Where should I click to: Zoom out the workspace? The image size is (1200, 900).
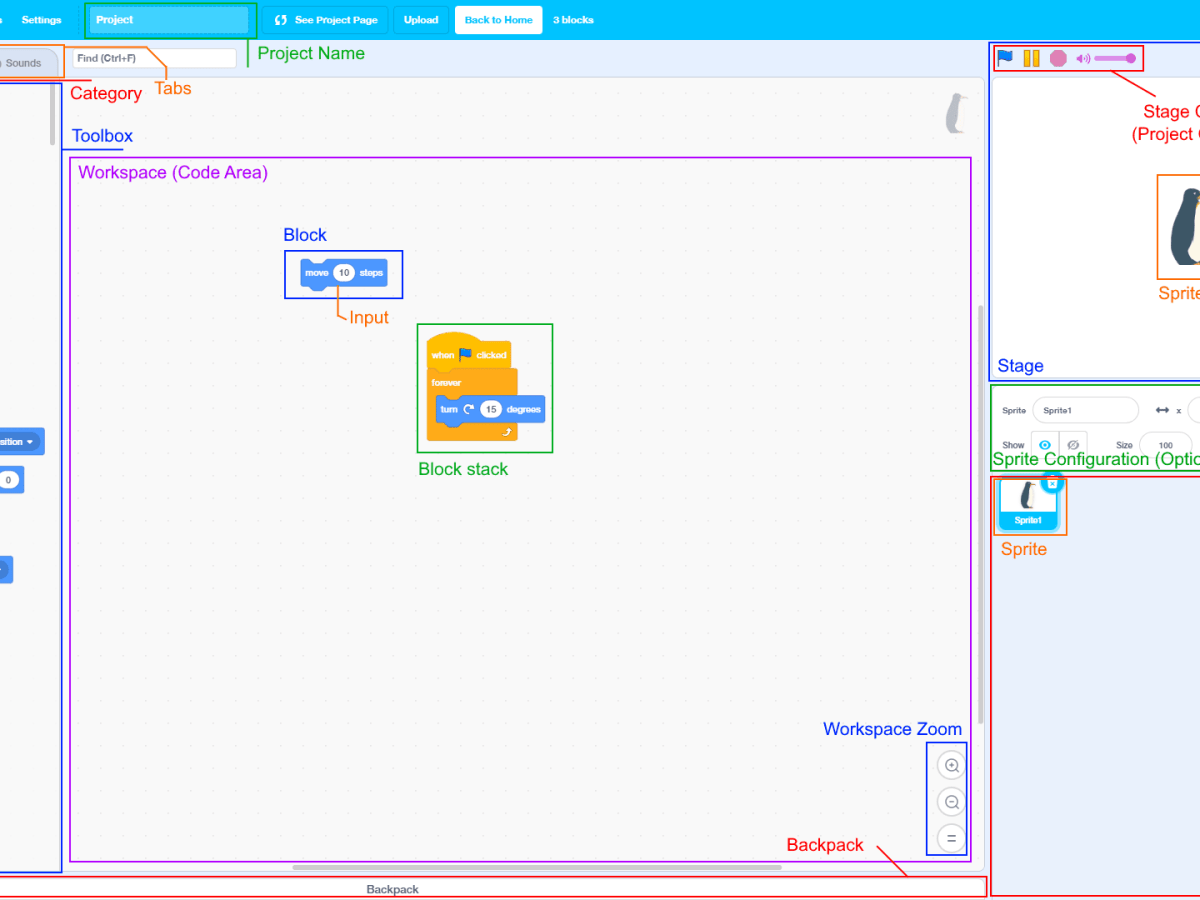(x=952, y=802)
